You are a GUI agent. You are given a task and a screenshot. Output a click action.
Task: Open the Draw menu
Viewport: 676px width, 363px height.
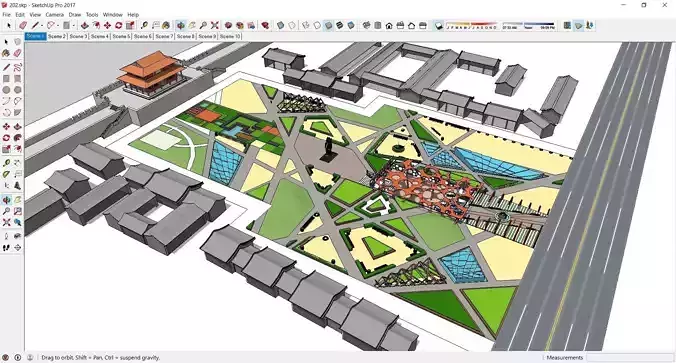click(x=75, y=15)
